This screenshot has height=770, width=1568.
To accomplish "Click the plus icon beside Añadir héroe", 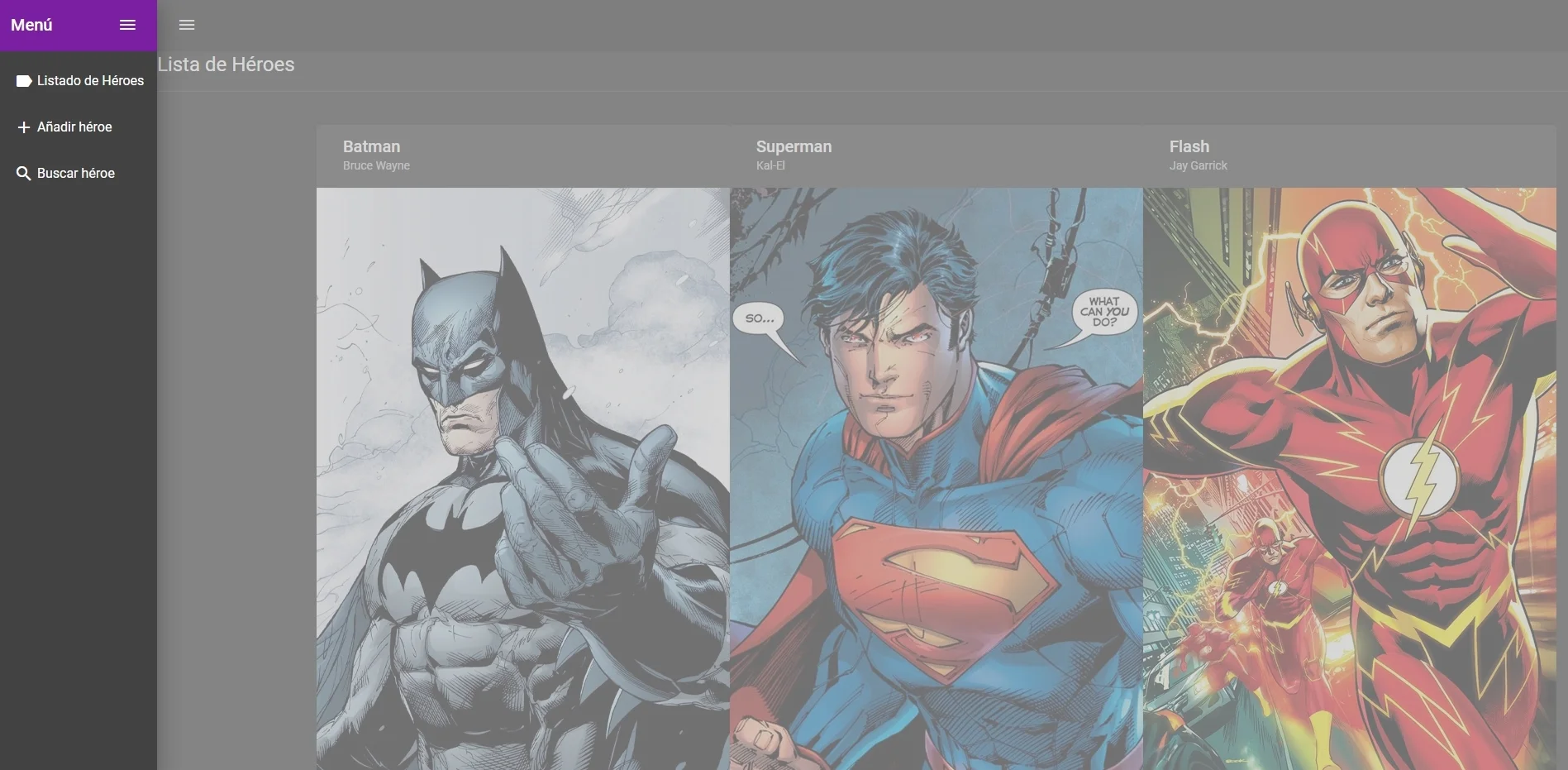I will tap(24, 127).
